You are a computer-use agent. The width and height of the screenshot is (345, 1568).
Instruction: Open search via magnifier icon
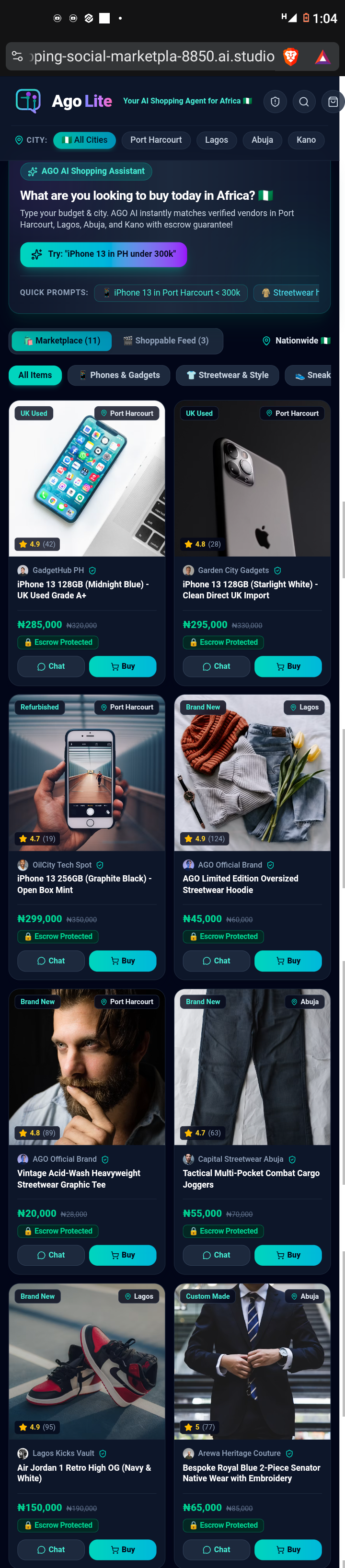tap(304, 102)
